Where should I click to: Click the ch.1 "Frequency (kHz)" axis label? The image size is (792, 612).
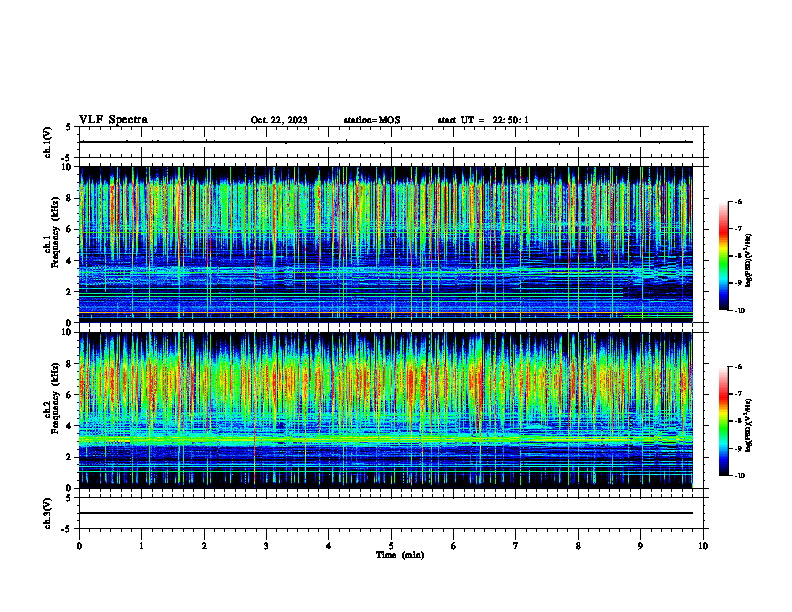pos(55,233)
